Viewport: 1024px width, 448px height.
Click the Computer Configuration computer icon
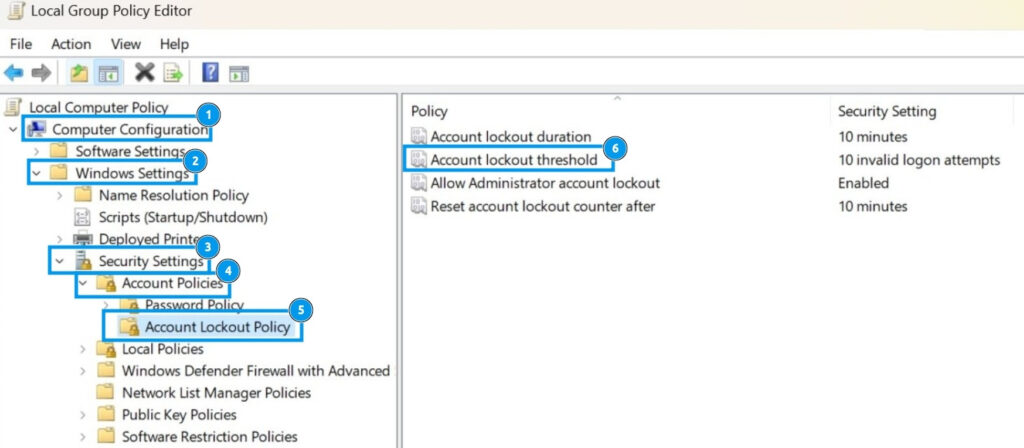(x=37, y=129)
